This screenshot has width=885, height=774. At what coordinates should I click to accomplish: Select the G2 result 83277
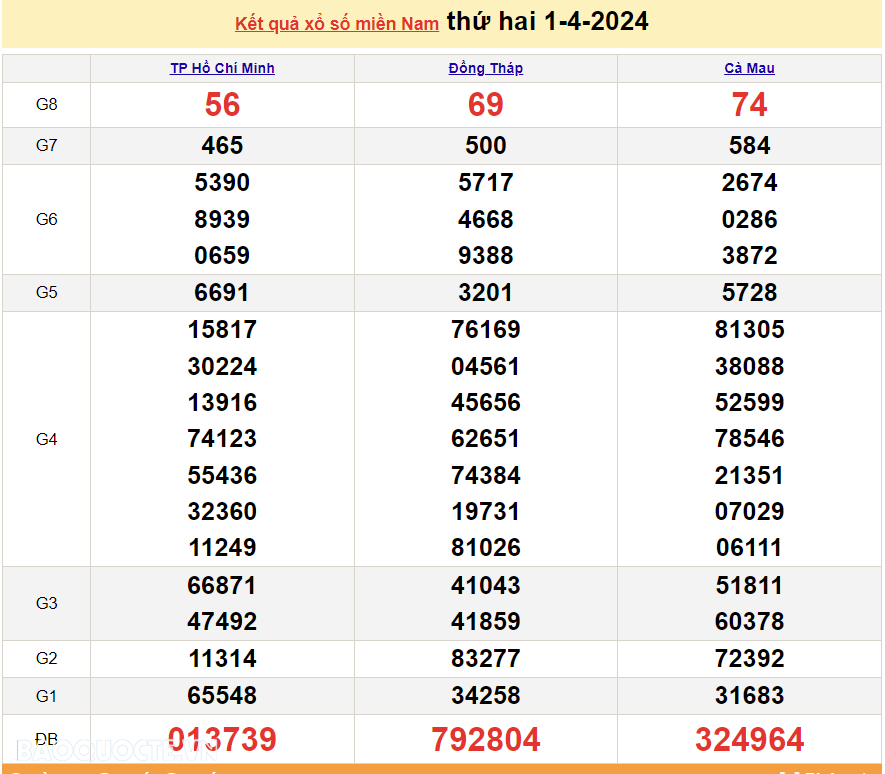(486, 659)
